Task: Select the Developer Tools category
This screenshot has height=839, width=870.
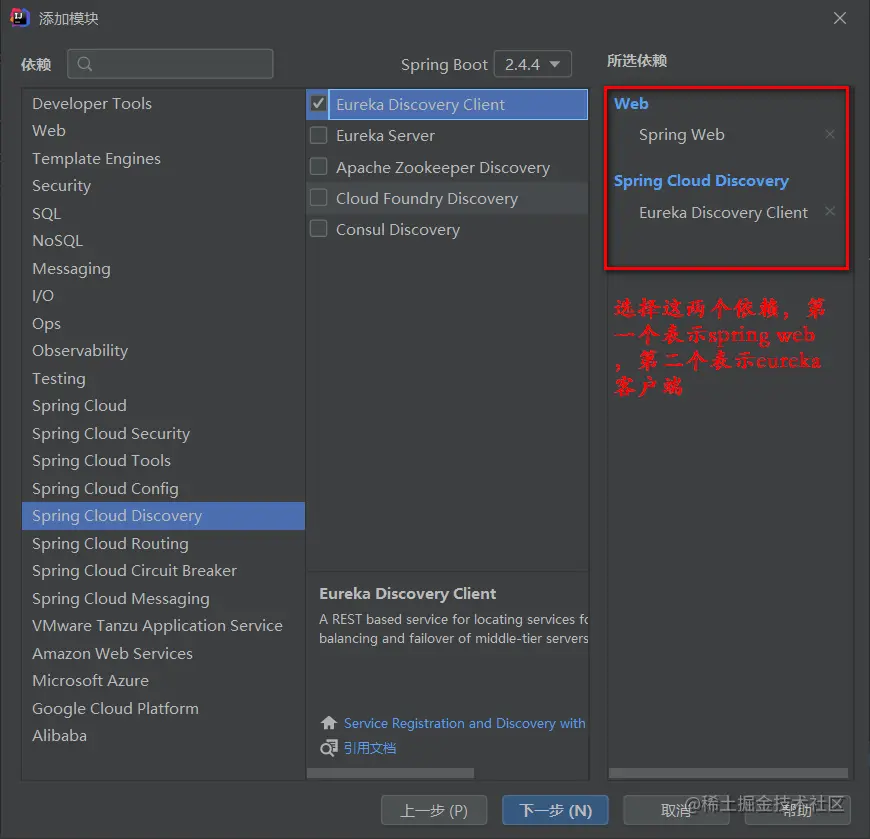Action: click(163, 103)
